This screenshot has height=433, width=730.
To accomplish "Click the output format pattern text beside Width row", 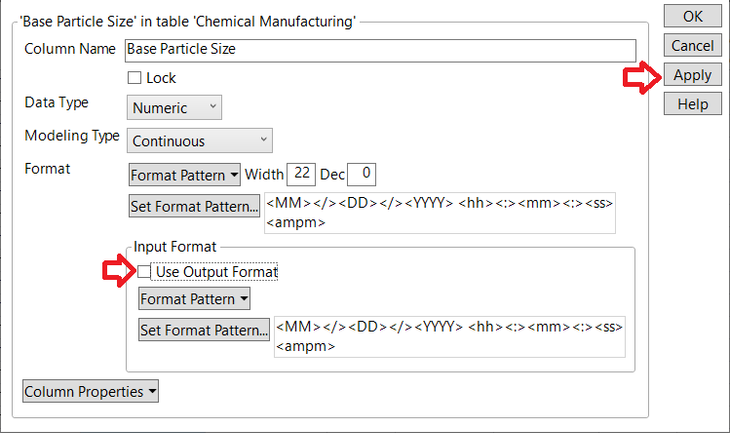I will (440, 213).
